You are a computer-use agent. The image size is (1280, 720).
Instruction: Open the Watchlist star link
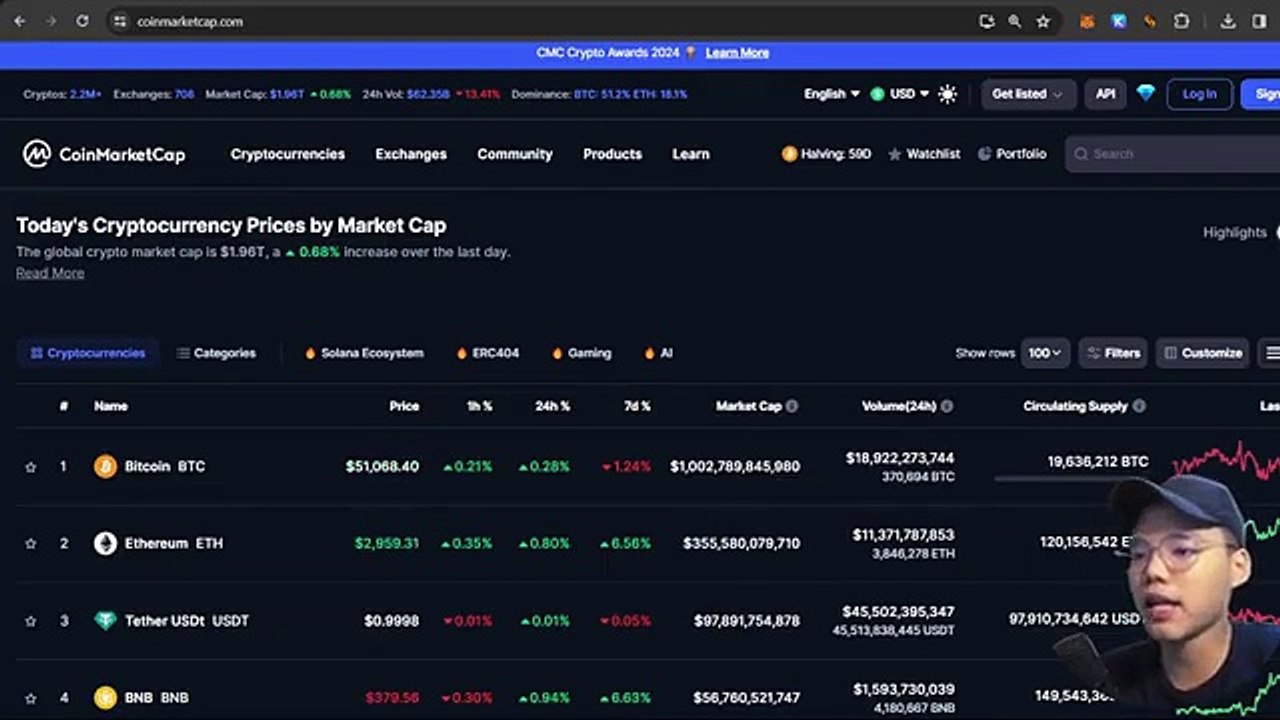(924, 154)
